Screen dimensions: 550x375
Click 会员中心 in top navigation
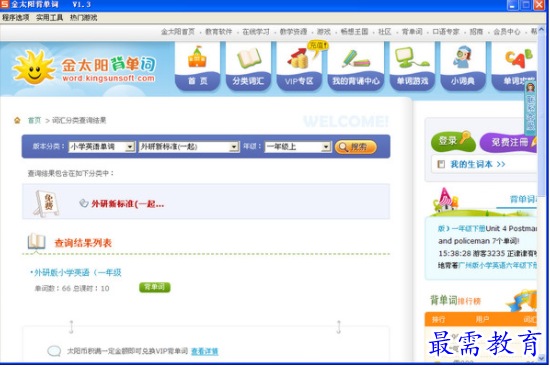coord(507,32)
